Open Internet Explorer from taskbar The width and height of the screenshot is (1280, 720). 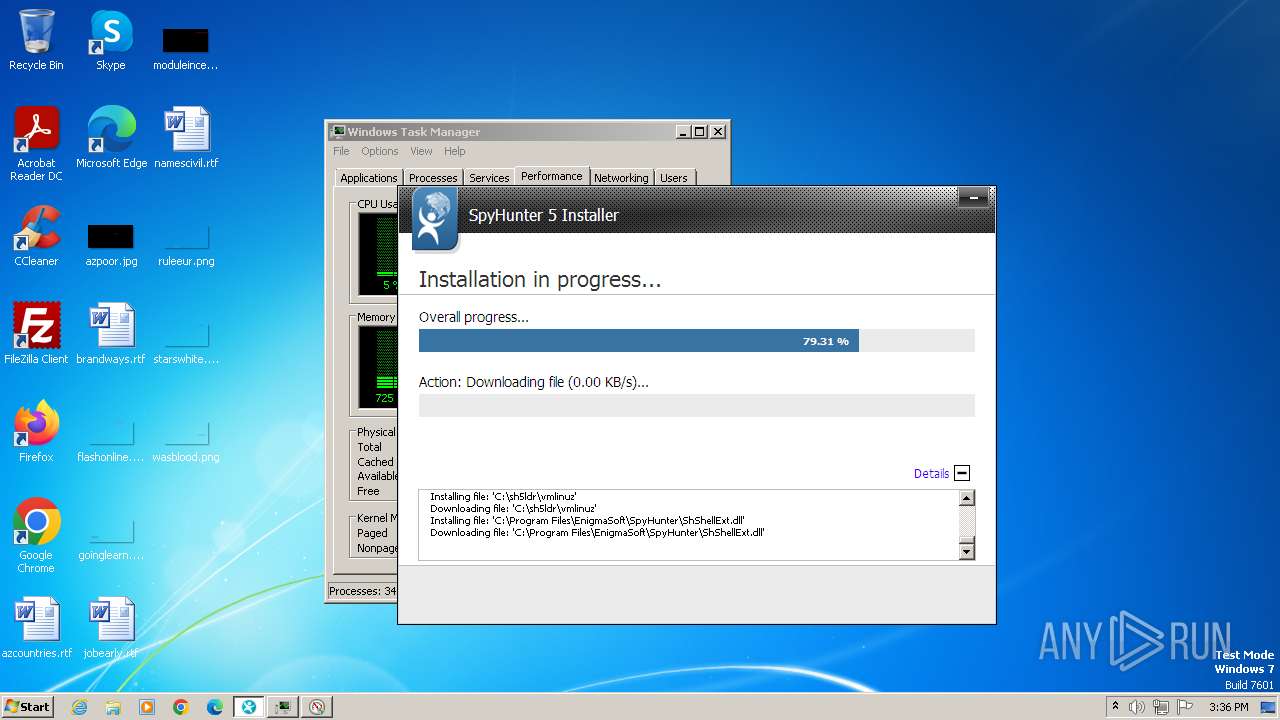(79, 707)
